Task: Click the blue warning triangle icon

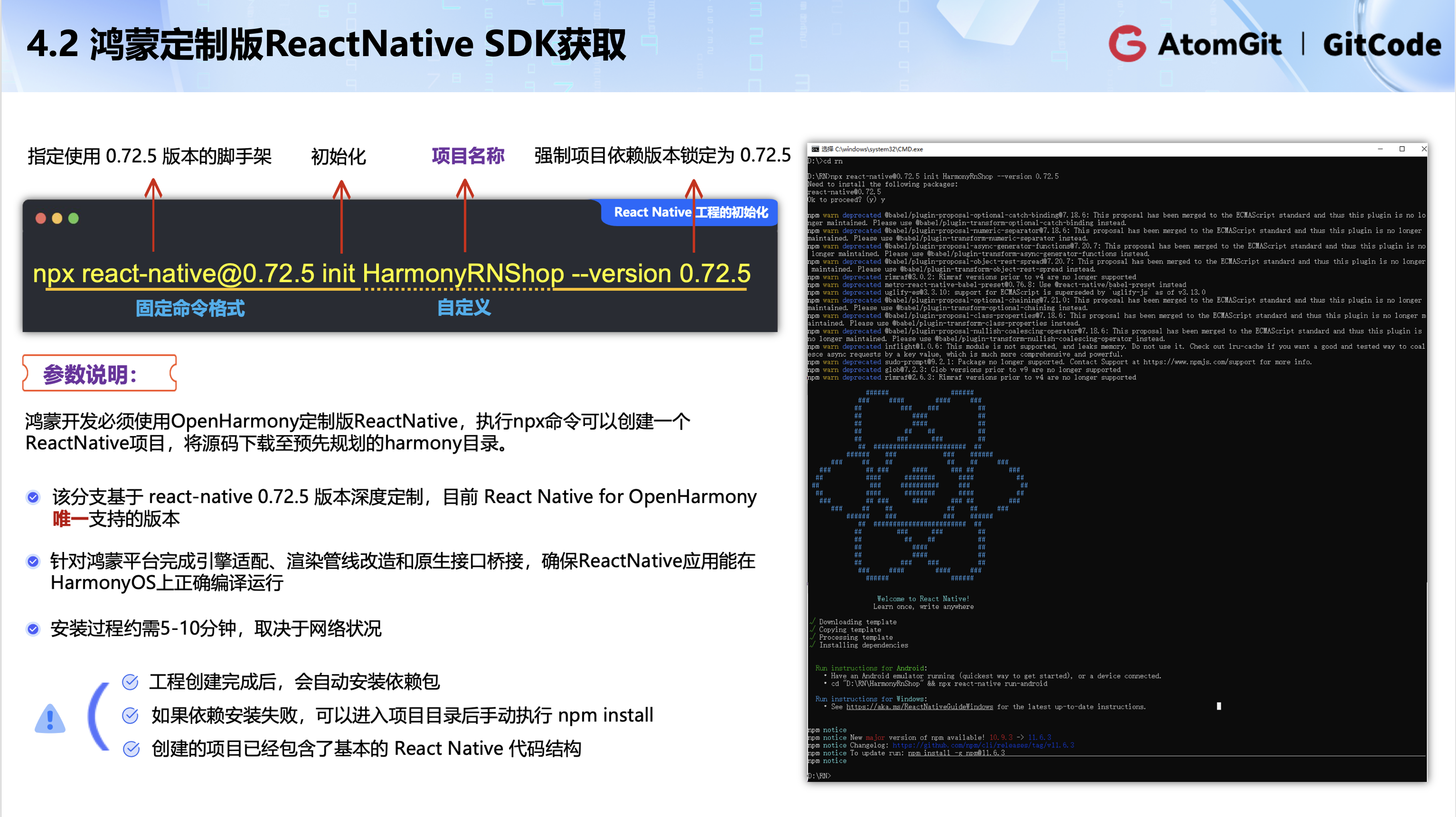Action: pos(50,719)
